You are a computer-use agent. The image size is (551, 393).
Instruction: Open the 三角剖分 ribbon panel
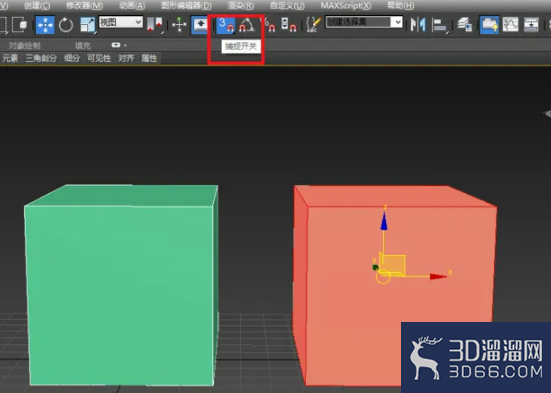pyautogui.click(x=41, y=58)
